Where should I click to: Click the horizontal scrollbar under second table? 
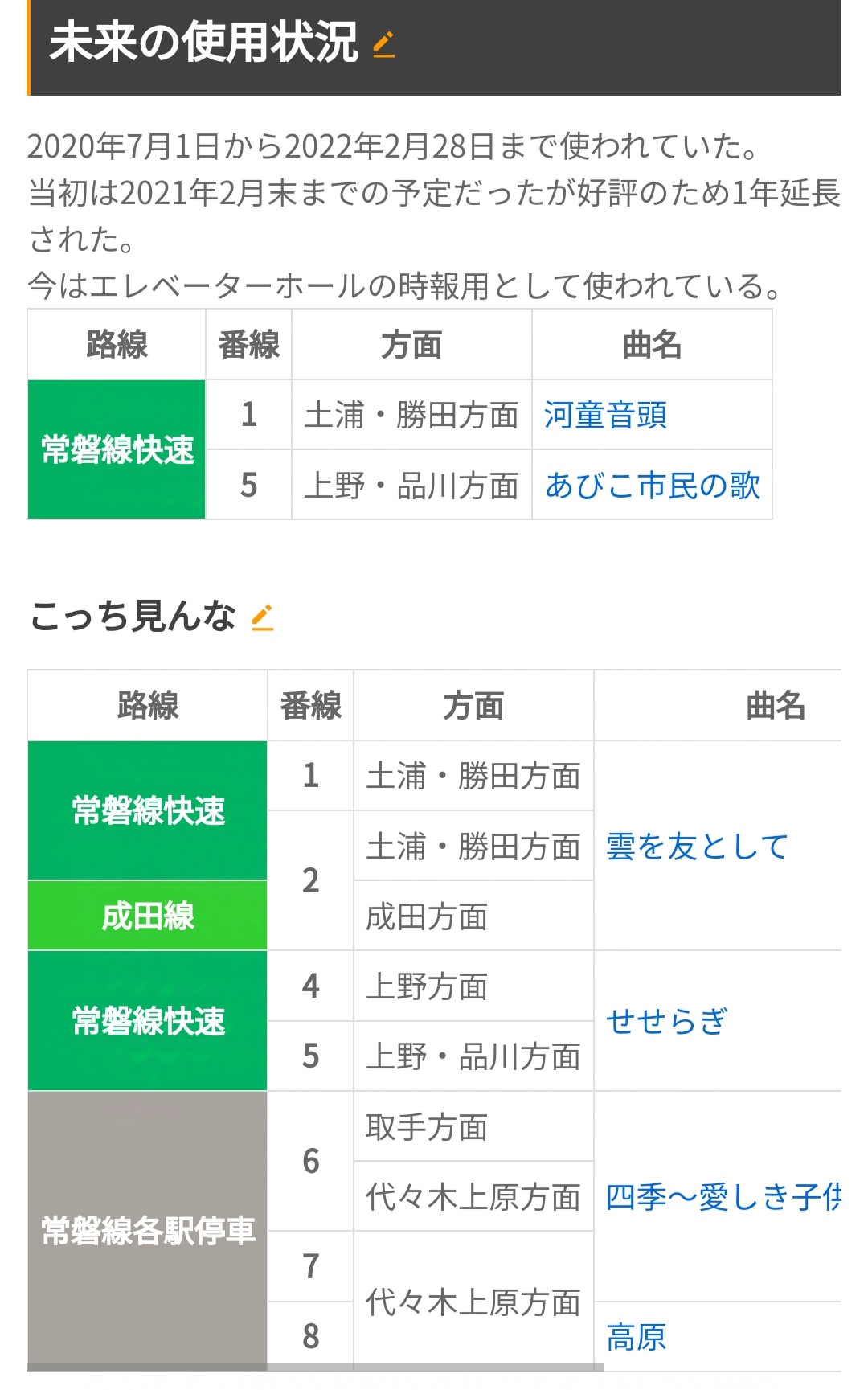(x=315, y=1367)
